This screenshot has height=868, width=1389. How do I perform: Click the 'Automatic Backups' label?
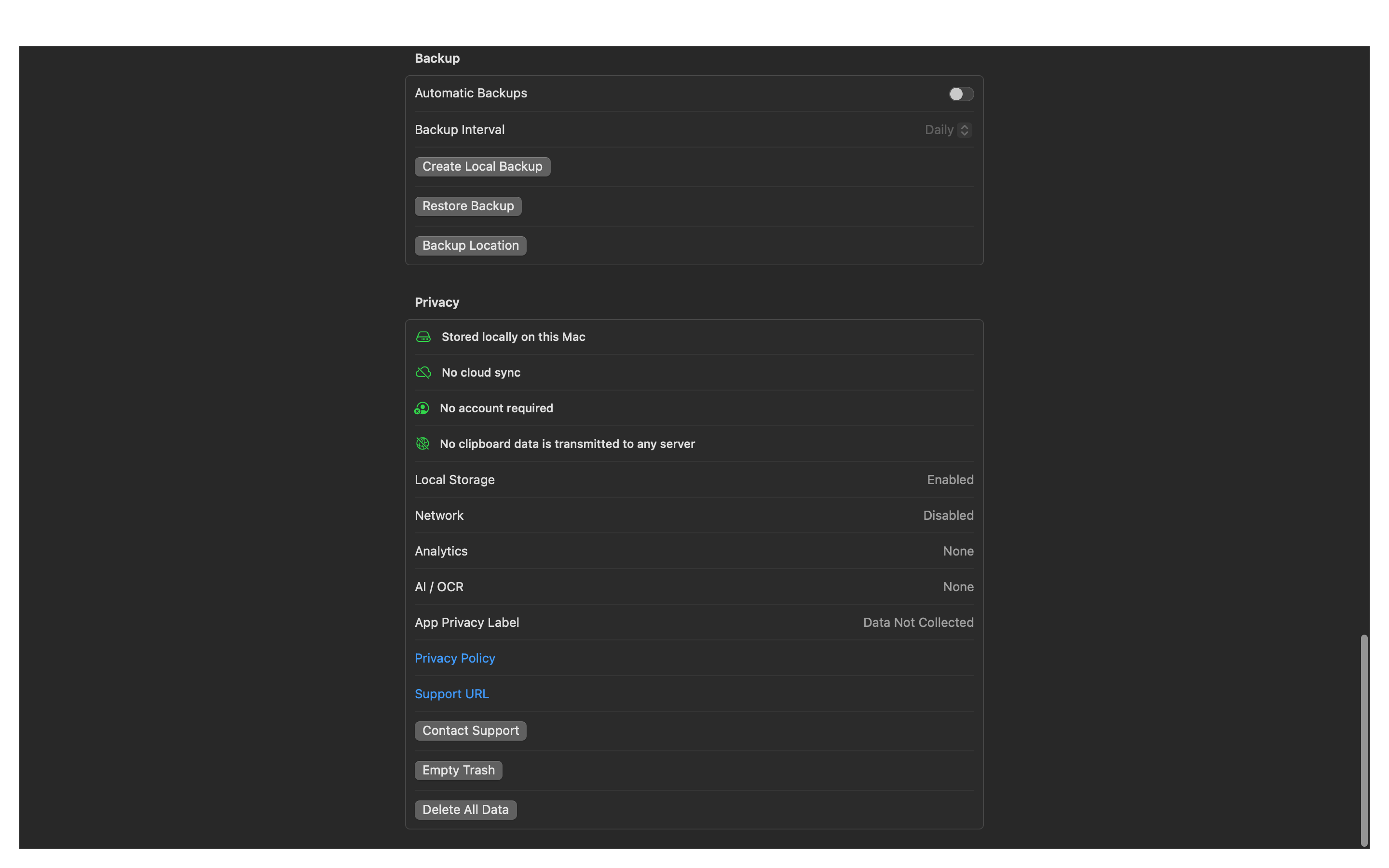tap(471, 93)
